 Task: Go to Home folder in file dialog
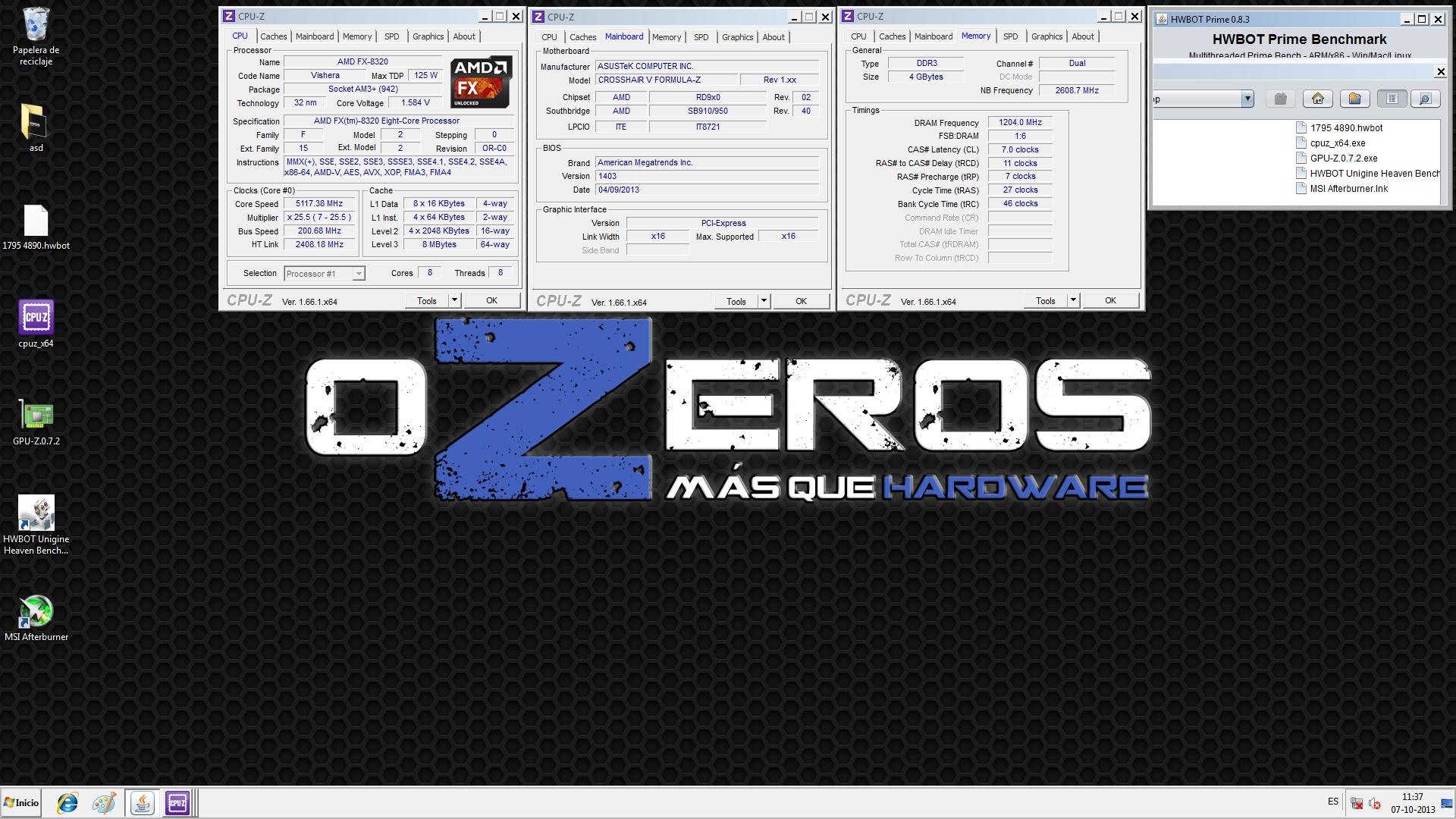click(1318, 99)
